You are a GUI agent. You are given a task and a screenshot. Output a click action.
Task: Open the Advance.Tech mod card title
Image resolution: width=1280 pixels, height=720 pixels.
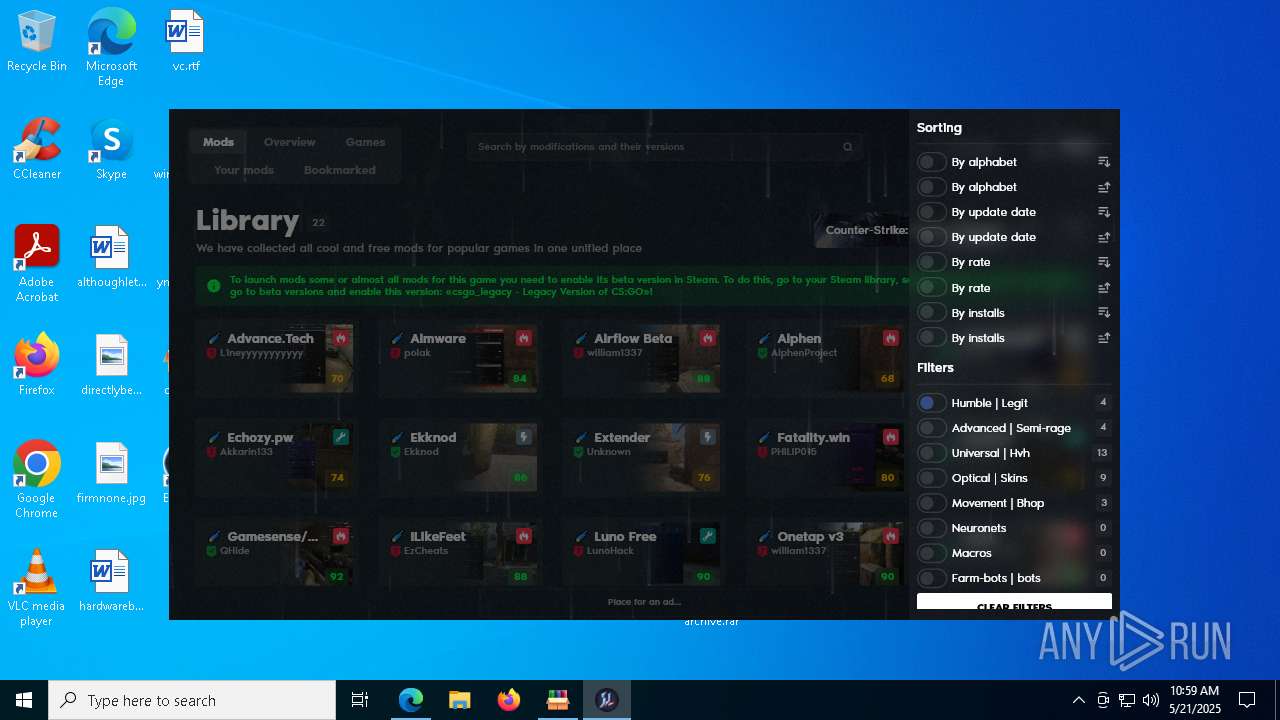270,339
